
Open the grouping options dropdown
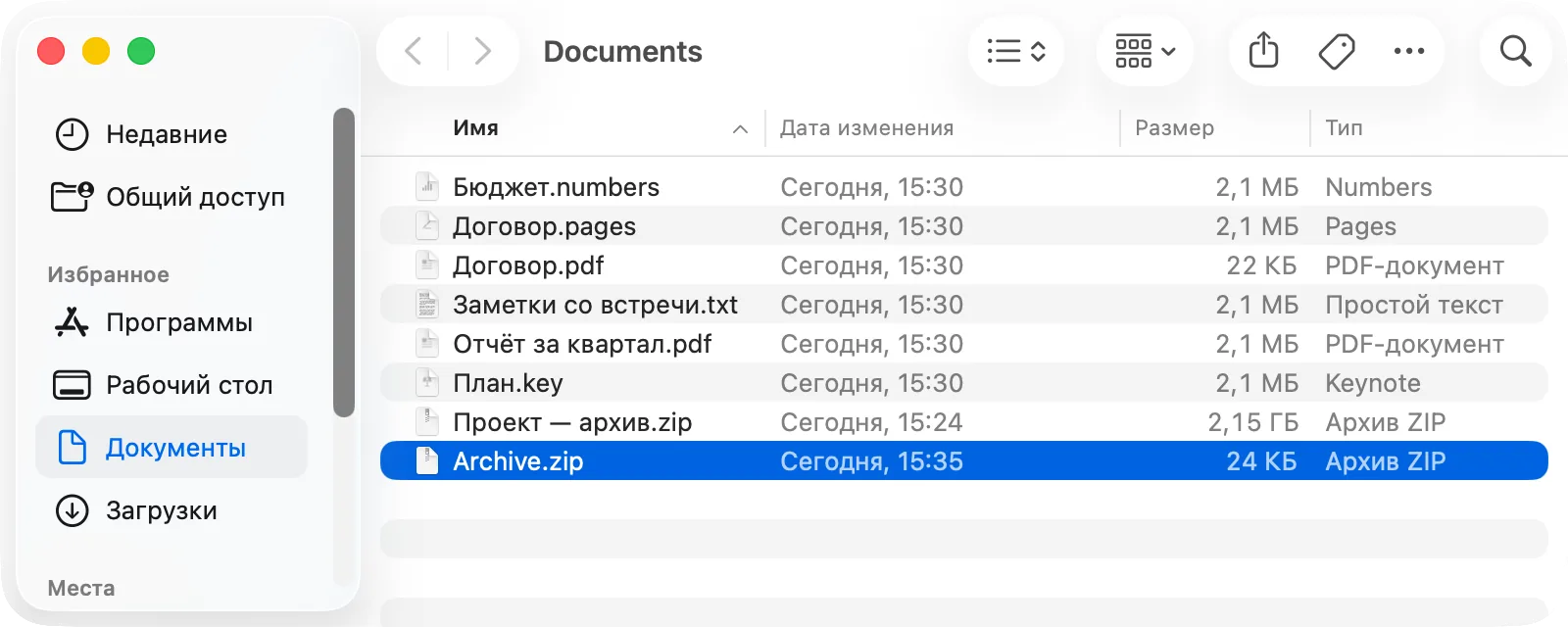point(1145,51)
